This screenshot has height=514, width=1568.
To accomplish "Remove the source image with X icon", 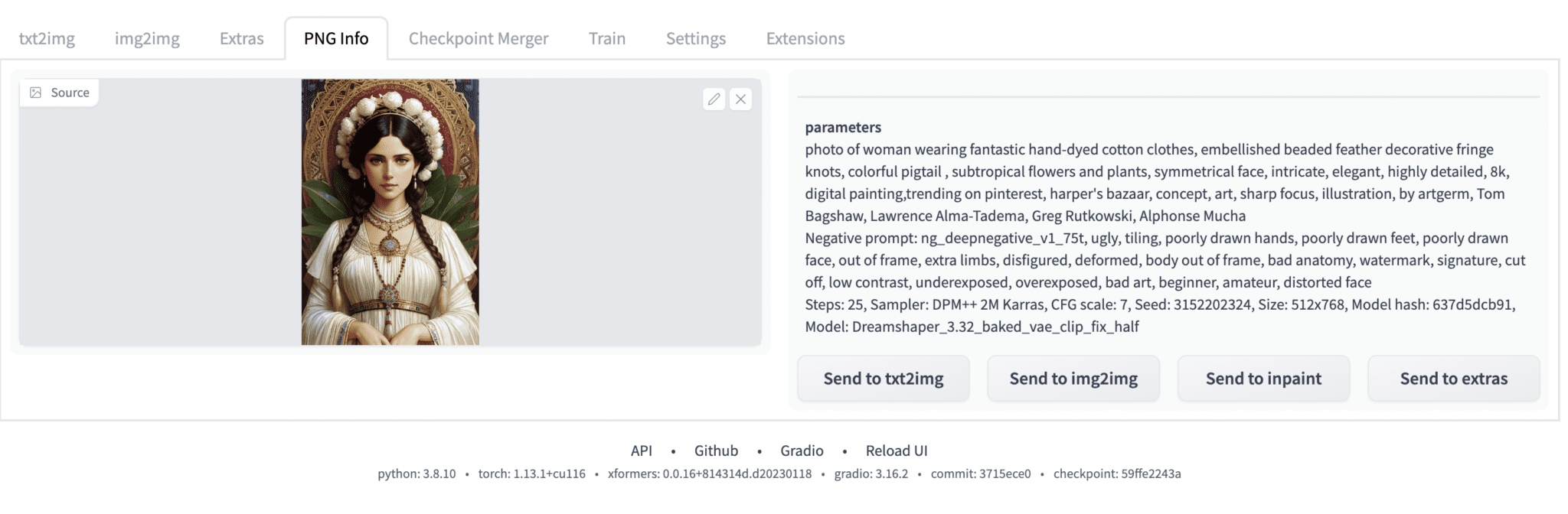I will click(x=740, y=99).
